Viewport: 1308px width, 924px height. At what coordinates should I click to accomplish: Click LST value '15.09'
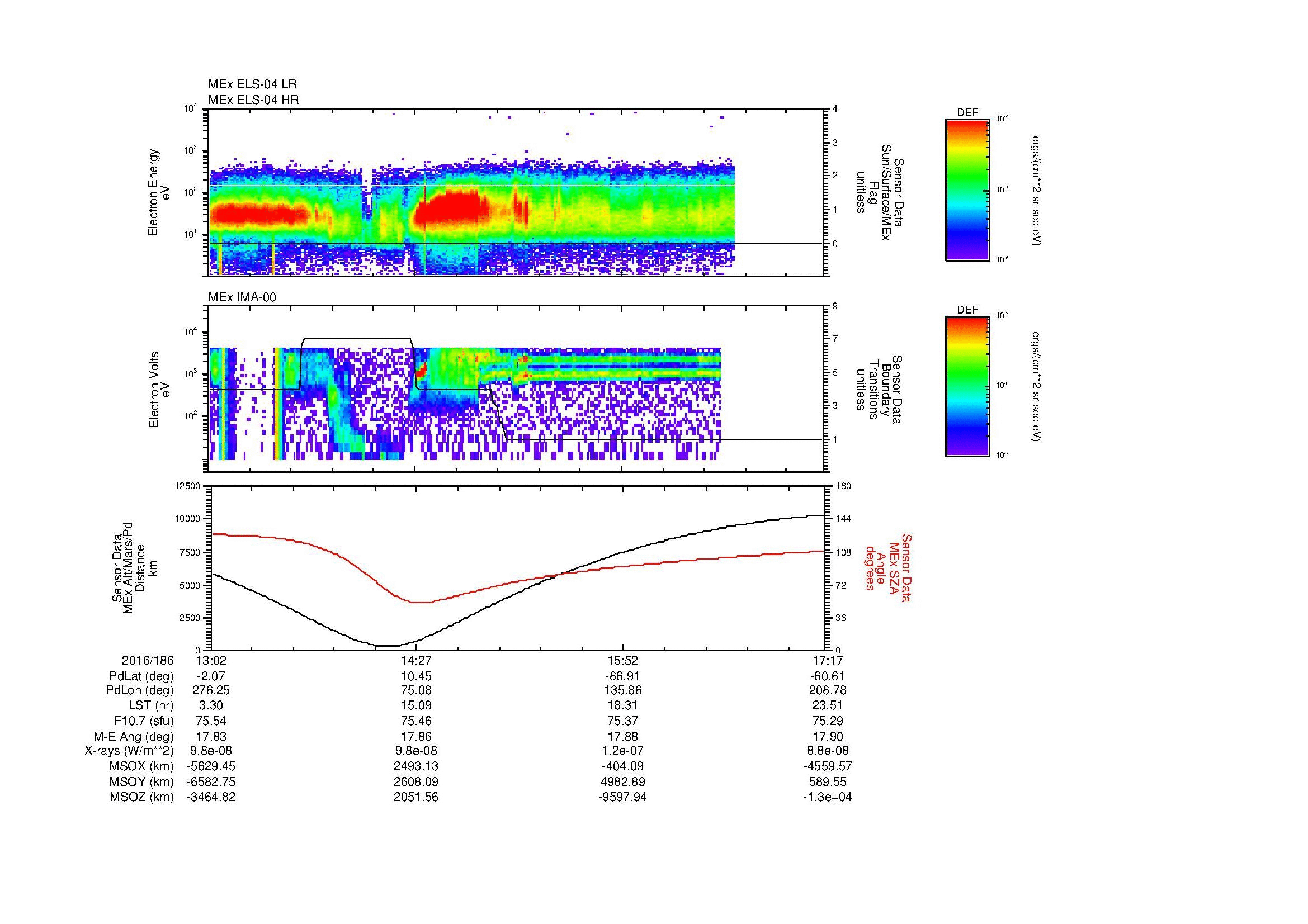point(417,706)
